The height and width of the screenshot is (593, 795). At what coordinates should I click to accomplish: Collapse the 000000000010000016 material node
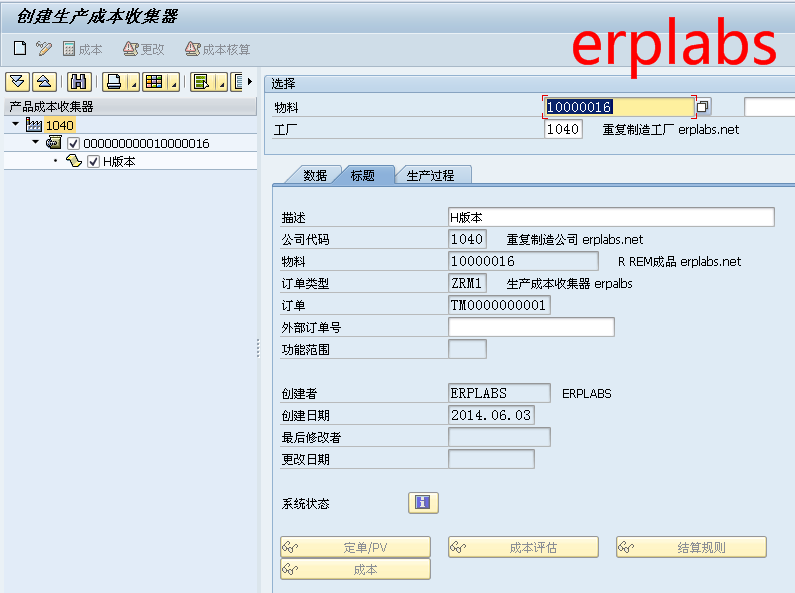tap(35, 142)
